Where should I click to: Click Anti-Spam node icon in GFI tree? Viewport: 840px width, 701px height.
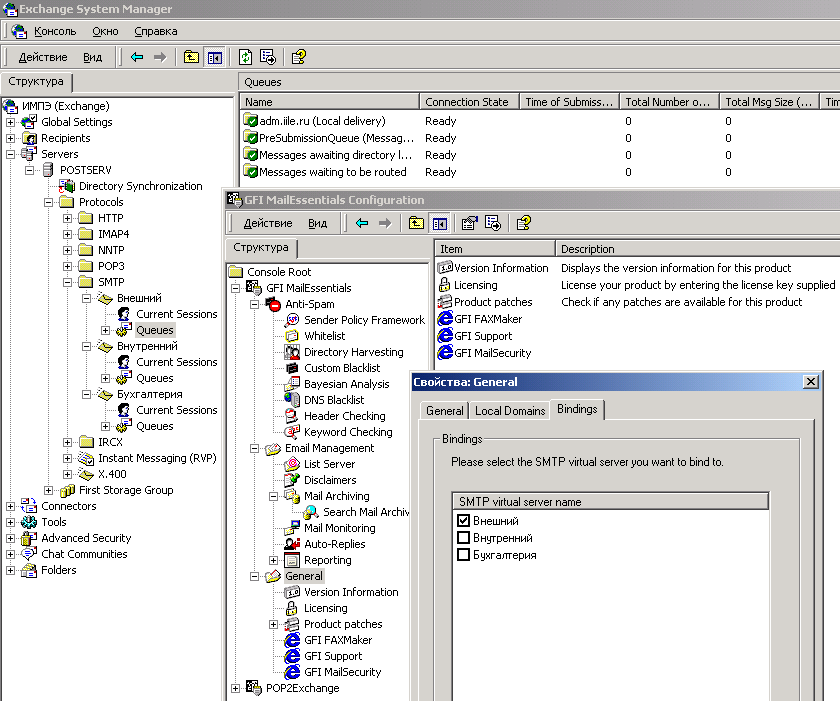[273, 304]
